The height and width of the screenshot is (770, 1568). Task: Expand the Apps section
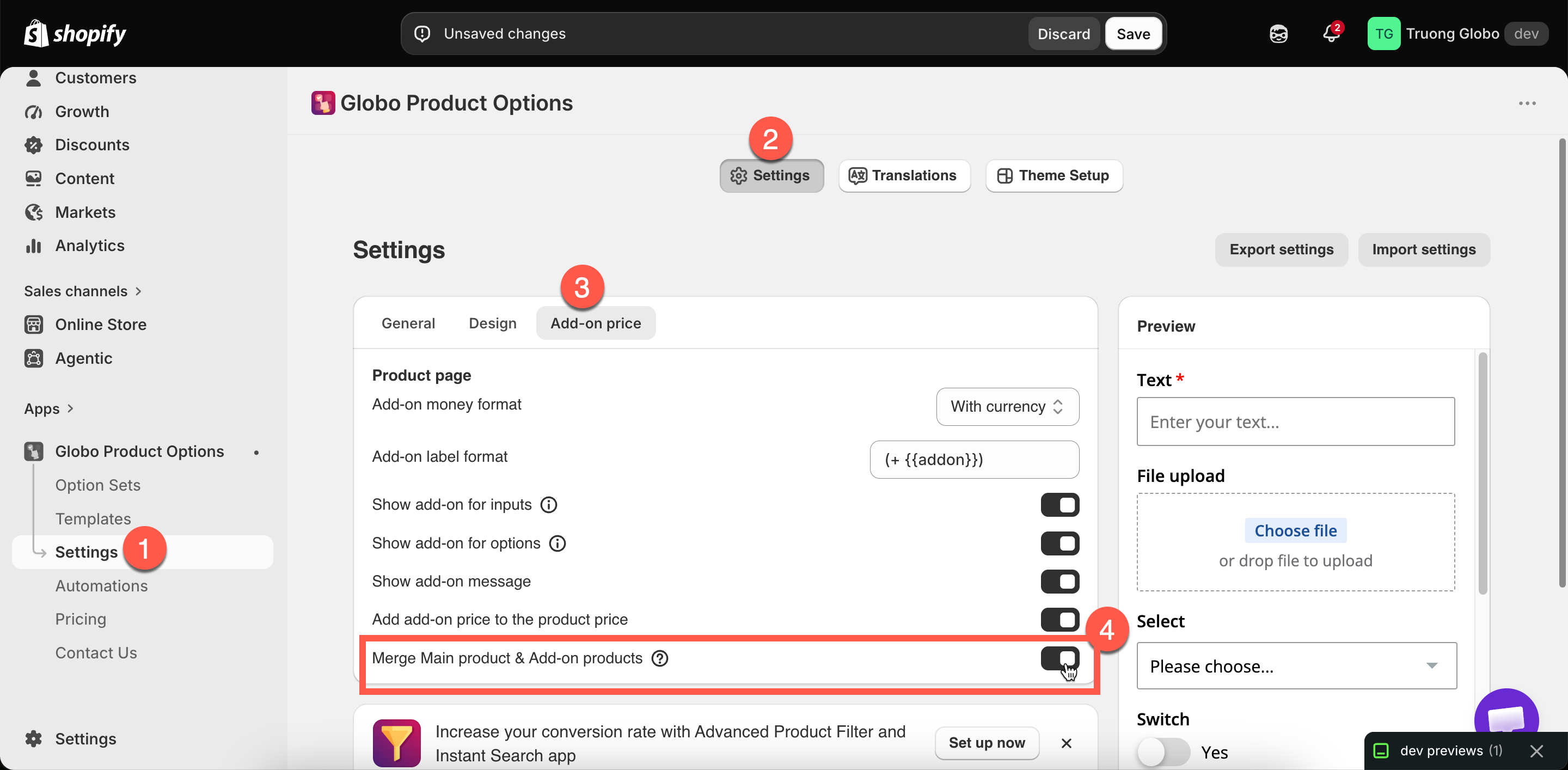click(x=48, y=408)
